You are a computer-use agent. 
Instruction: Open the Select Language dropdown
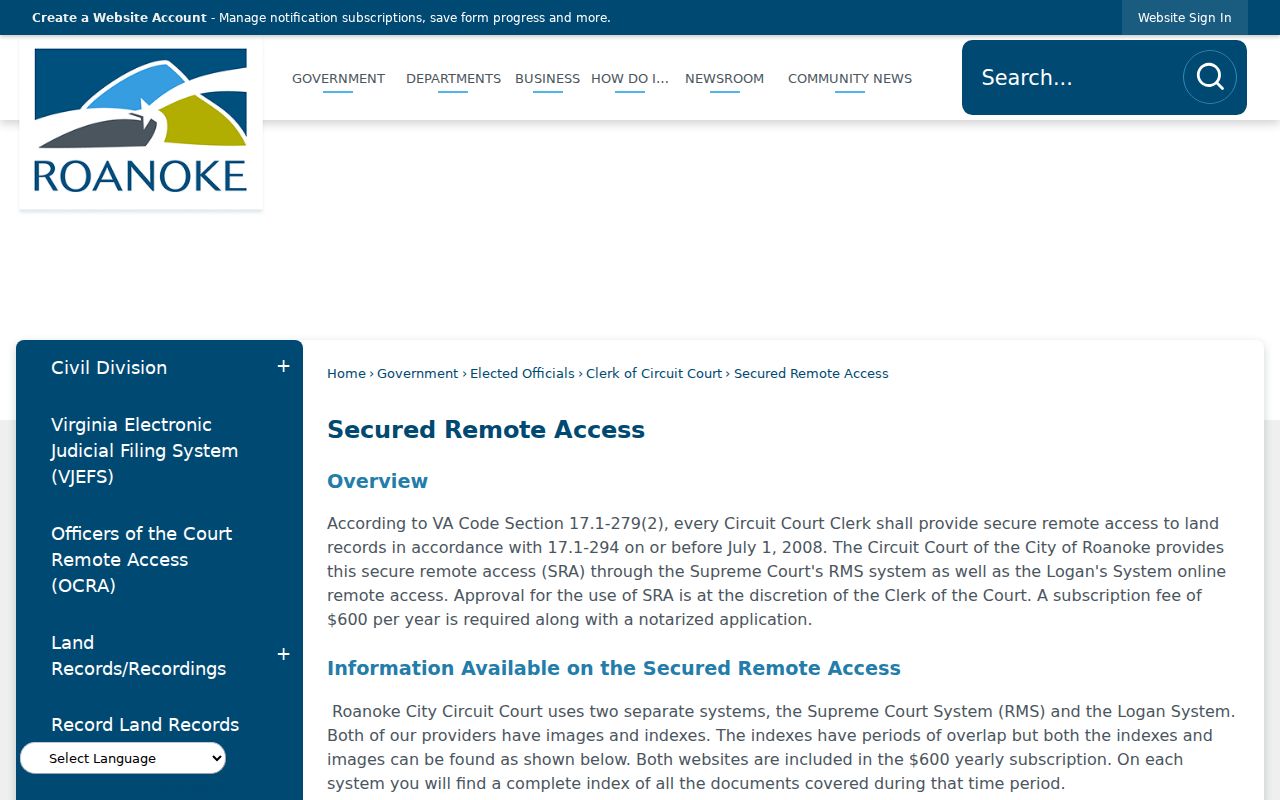[x=123, y=758]
